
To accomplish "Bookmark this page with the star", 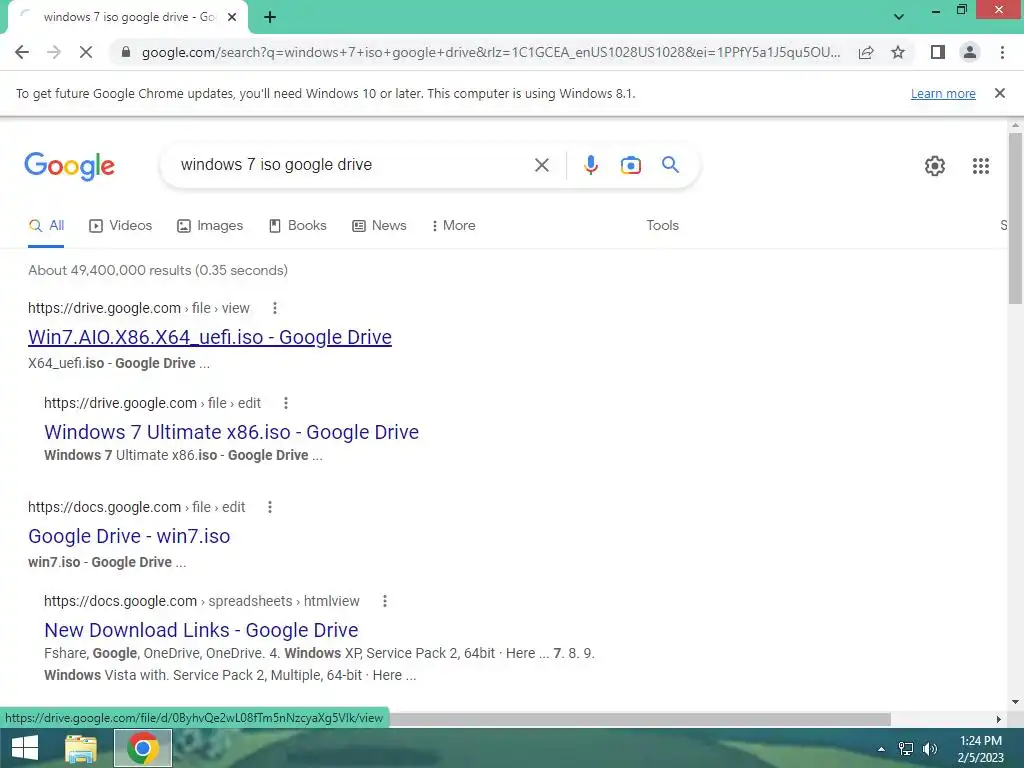I will 898,52.
